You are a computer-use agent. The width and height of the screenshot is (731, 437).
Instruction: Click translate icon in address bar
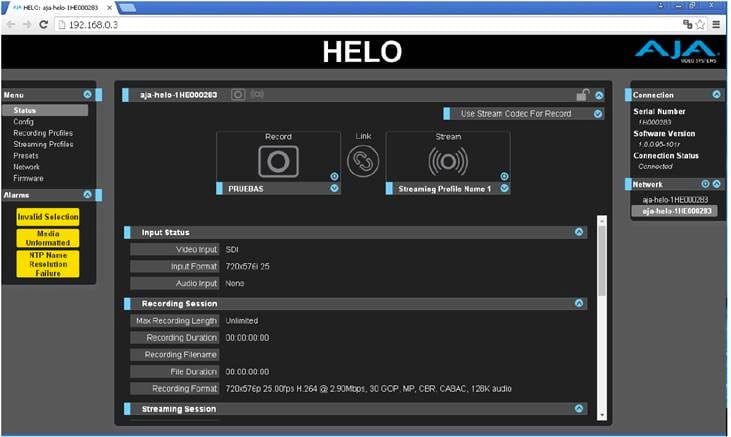(687, 24)
